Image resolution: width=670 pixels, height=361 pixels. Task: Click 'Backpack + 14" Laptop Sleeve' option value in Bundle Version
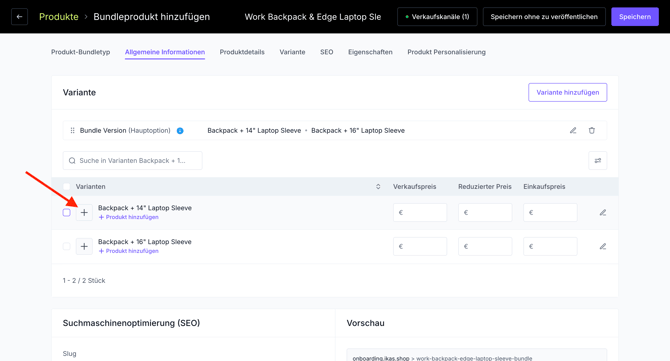point(254,130)
